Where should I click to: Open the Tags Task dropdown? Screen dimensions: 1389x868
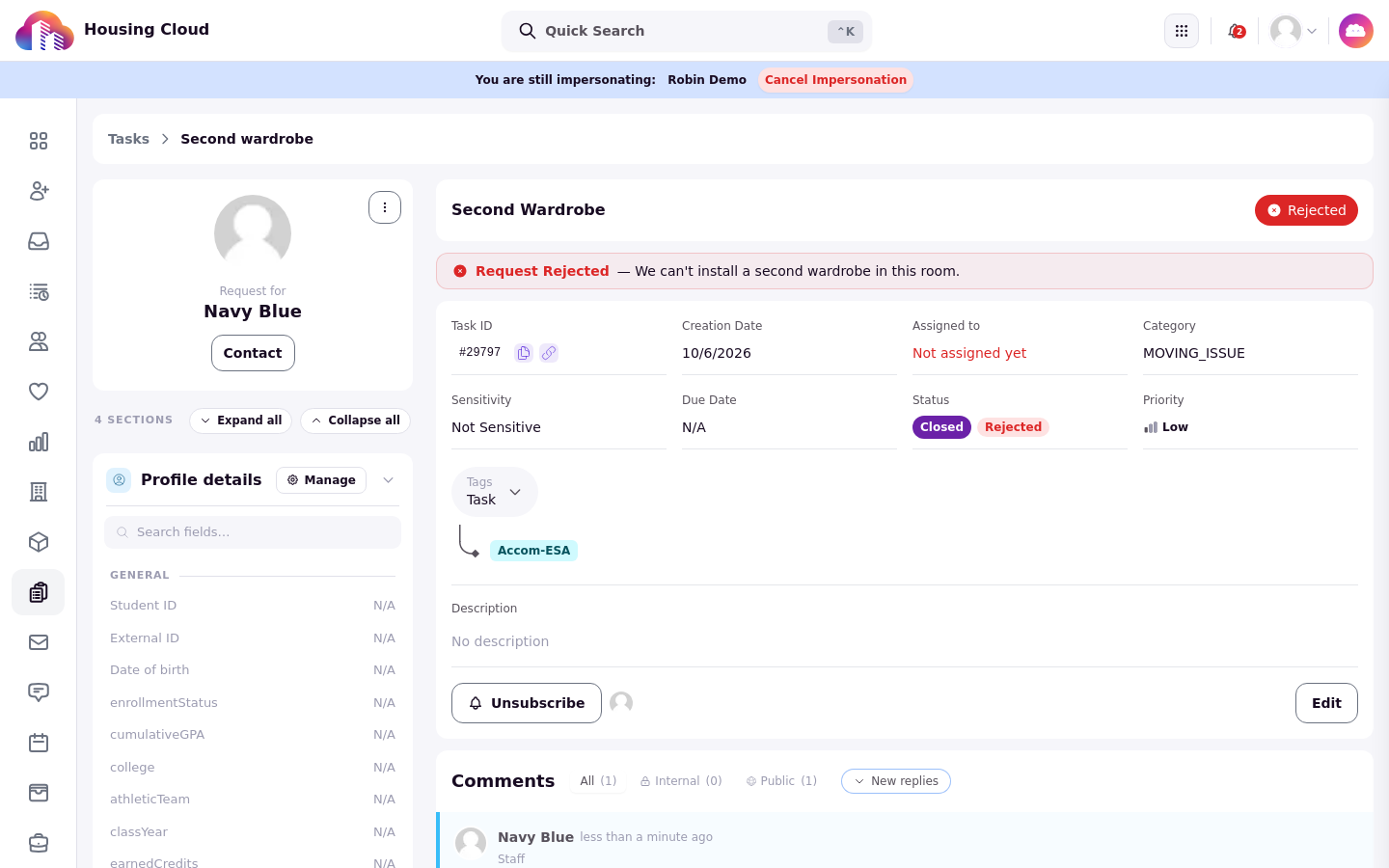click(495, 492)
